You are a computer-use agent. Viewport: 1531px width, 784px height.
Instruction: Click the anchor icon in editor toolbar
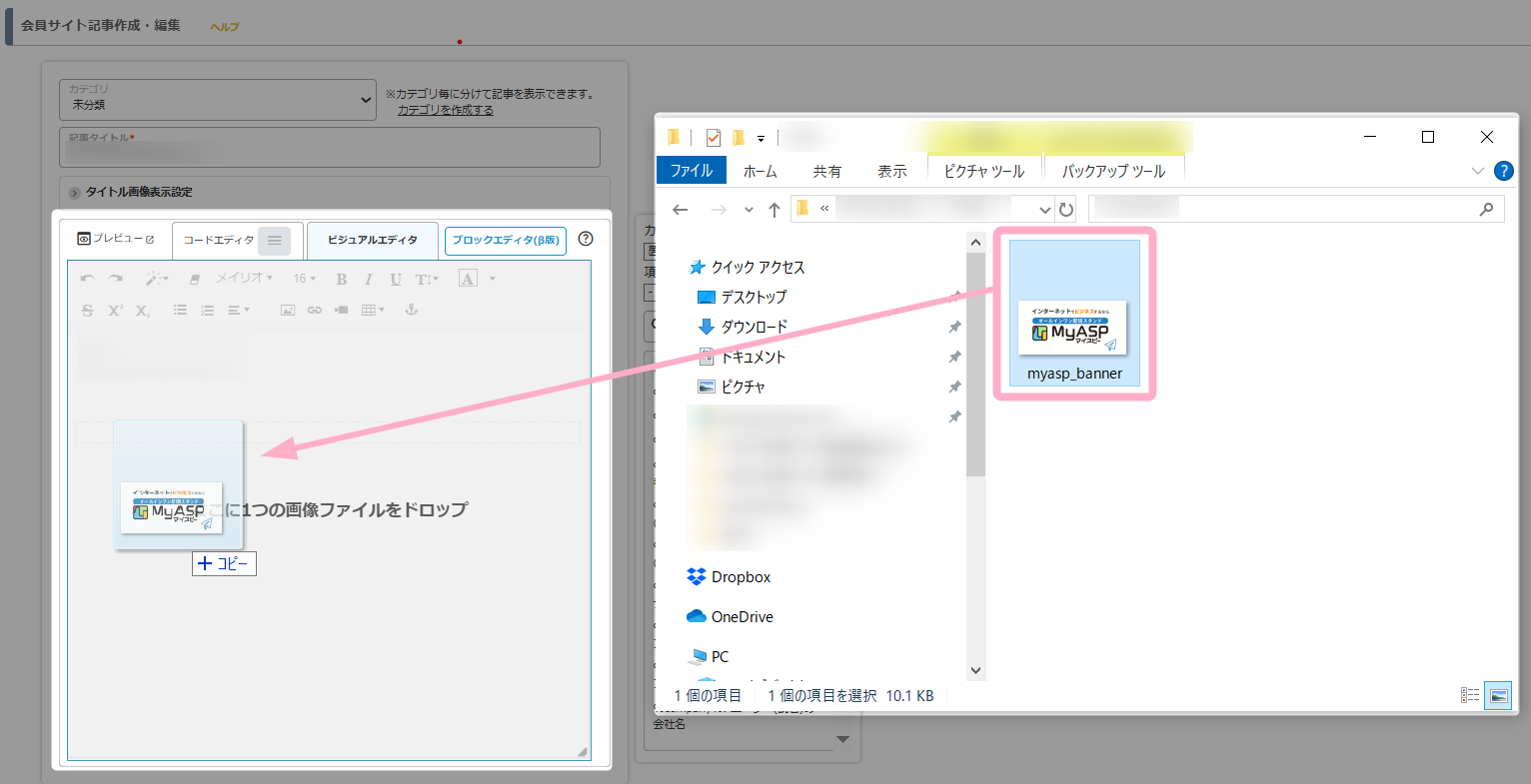410,311
